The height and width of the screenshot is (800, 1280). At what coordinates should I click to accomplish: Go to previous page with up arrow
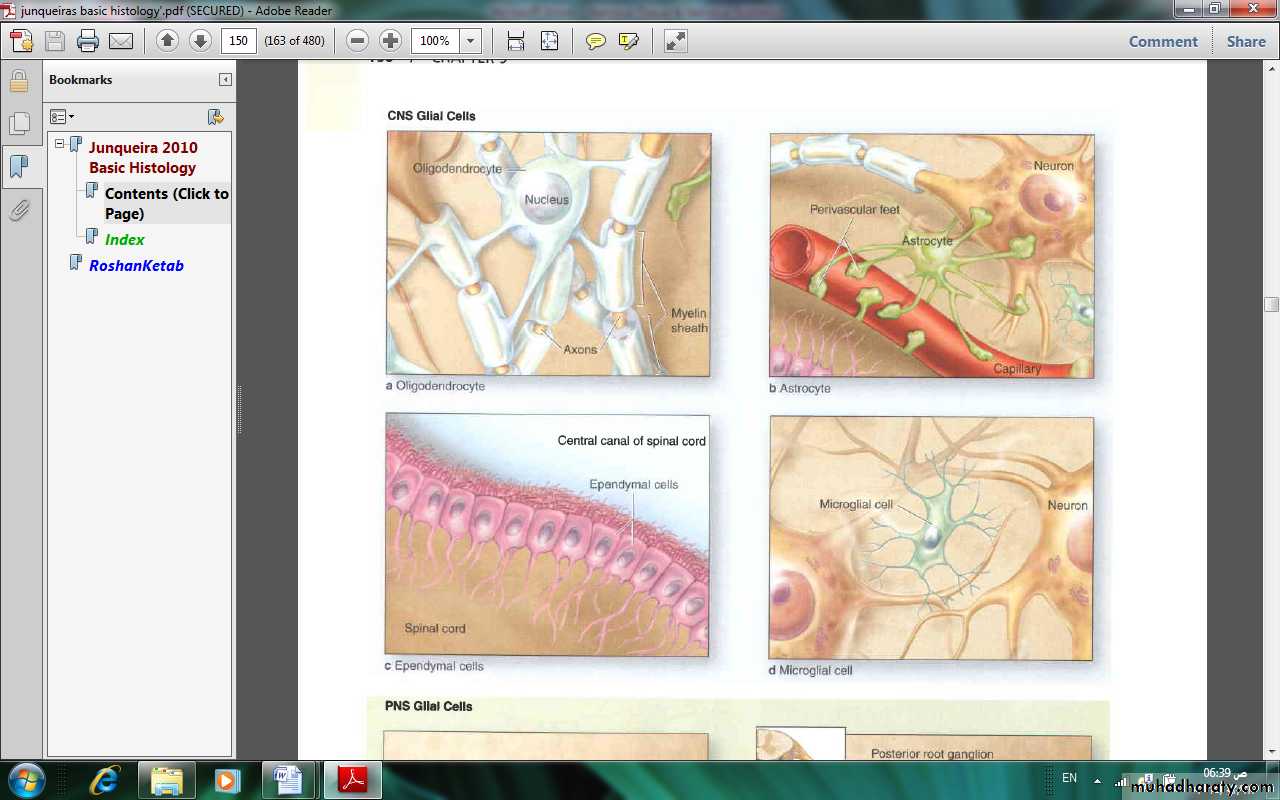pyautogui.click(x=167, y=41)
